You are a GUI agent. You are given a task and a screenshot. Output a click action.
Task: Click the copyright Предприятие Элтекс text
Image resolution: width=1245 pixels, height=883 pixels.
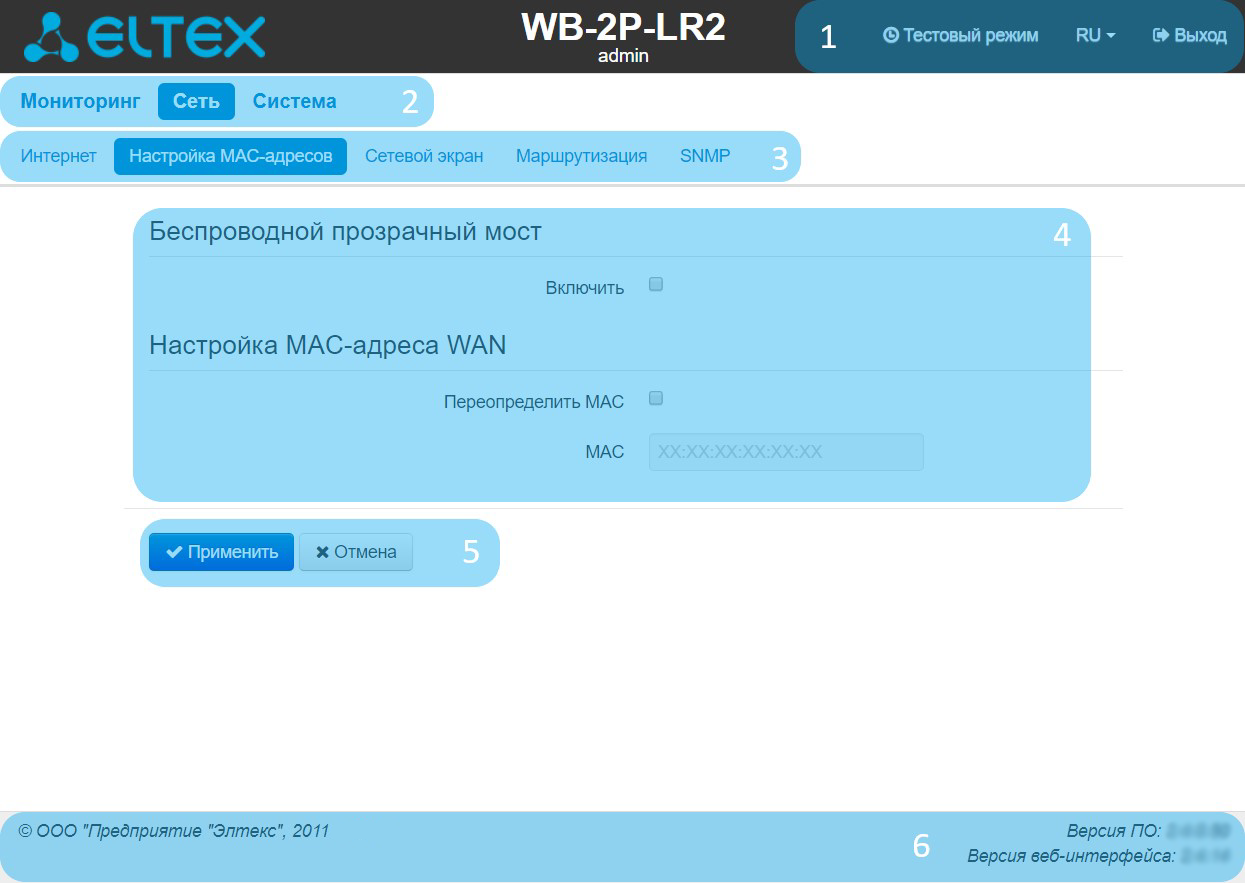click(x=174, y=831)
